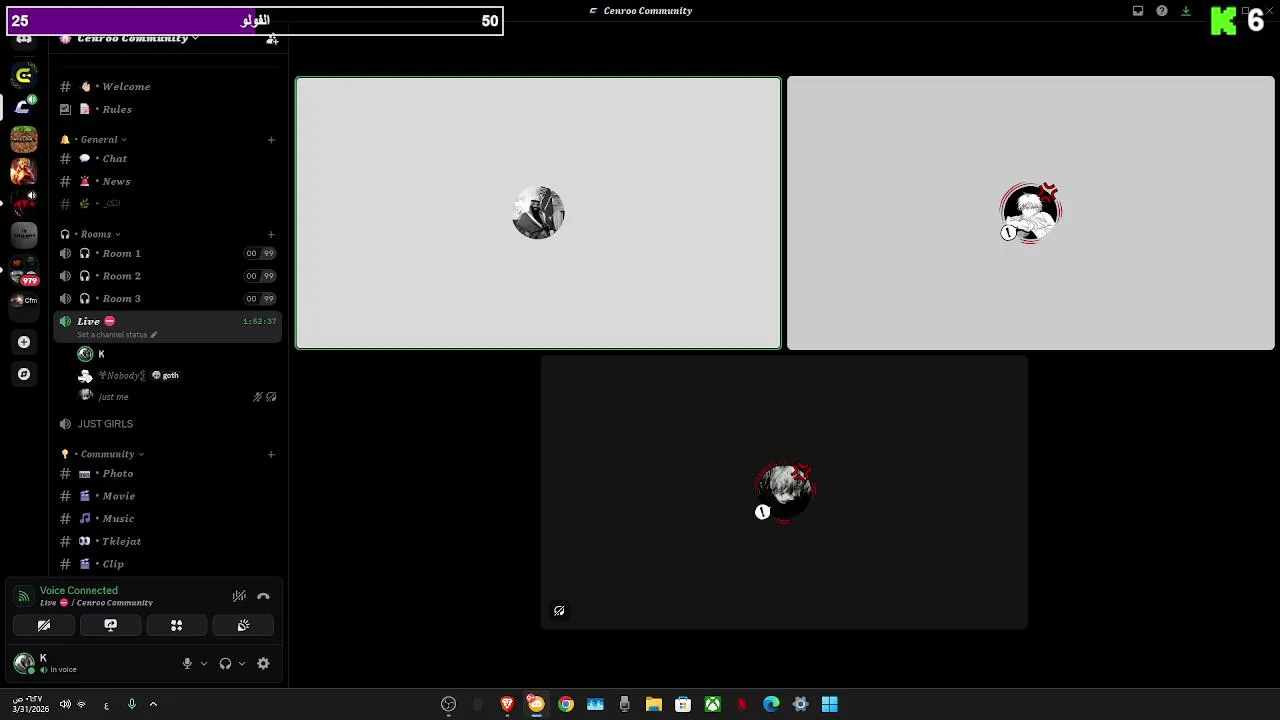The width and height of the screenshot is (1280, 720).
Task: Focus top-right participant video tile
Action: click(x=1031, y=213)
